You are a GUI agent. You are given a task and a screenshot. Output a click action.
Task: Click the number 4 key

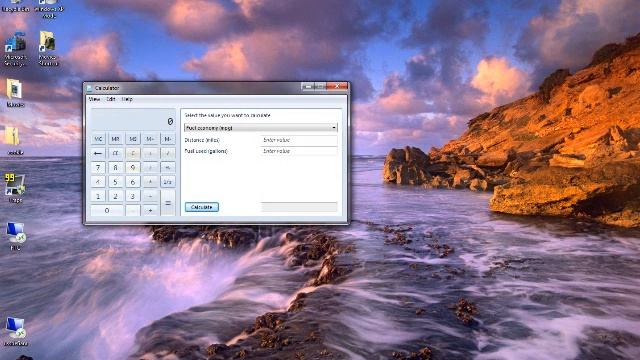(x=98, y=182)
